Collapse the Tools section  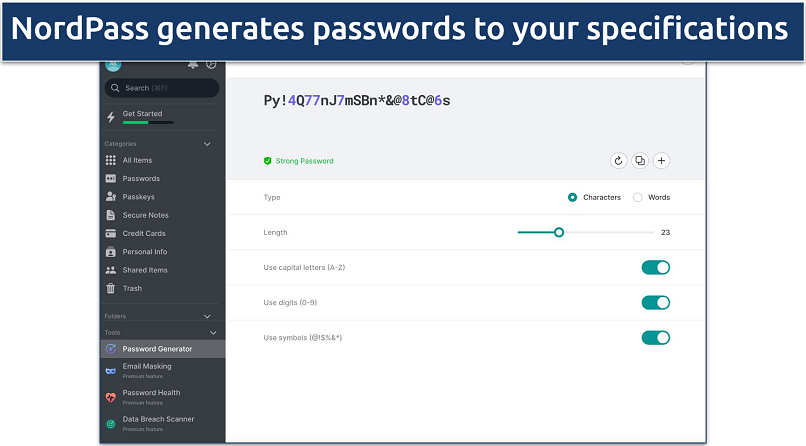[212, 332]
